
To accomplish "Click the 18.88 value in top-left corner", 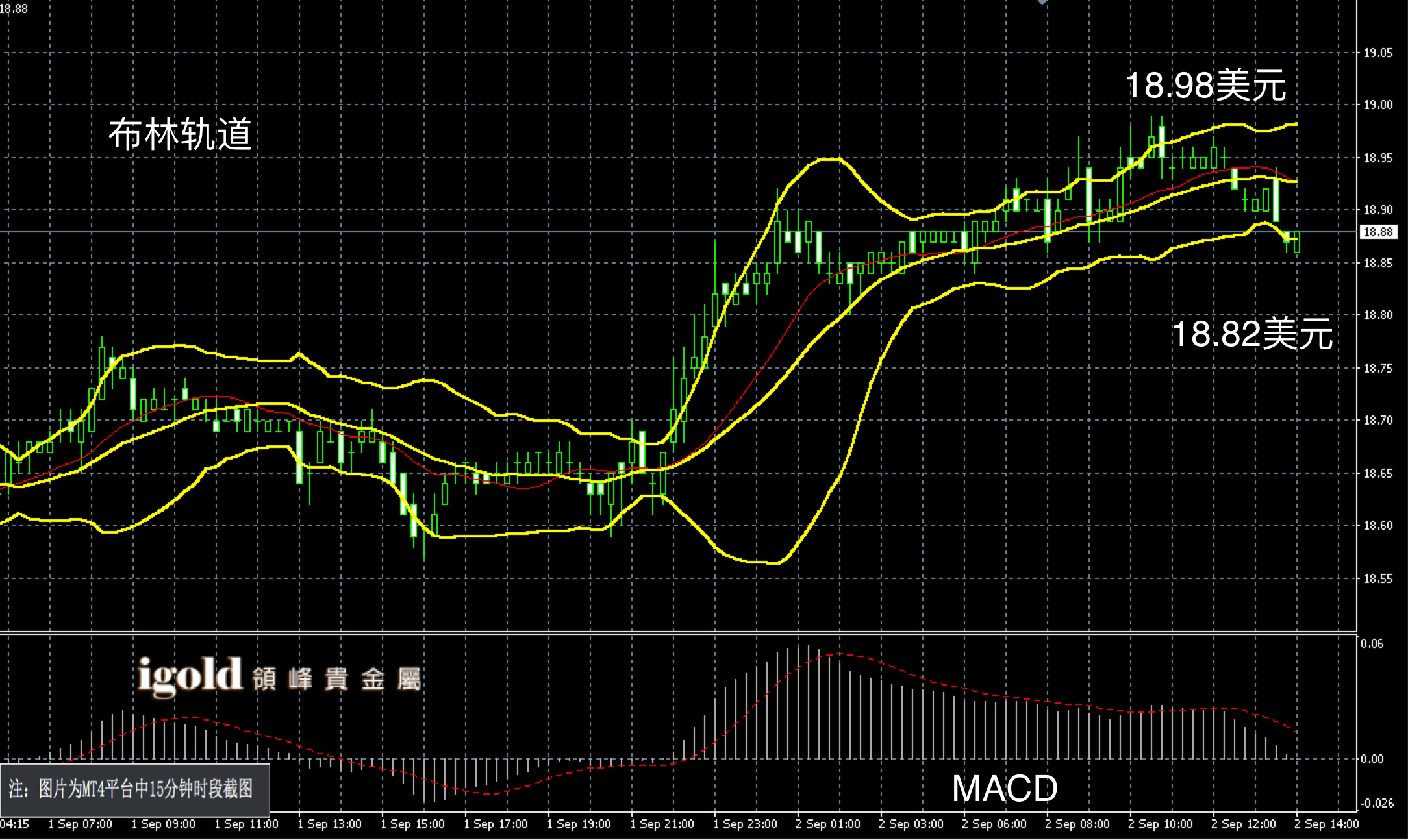I will click(x=14, y=8).
